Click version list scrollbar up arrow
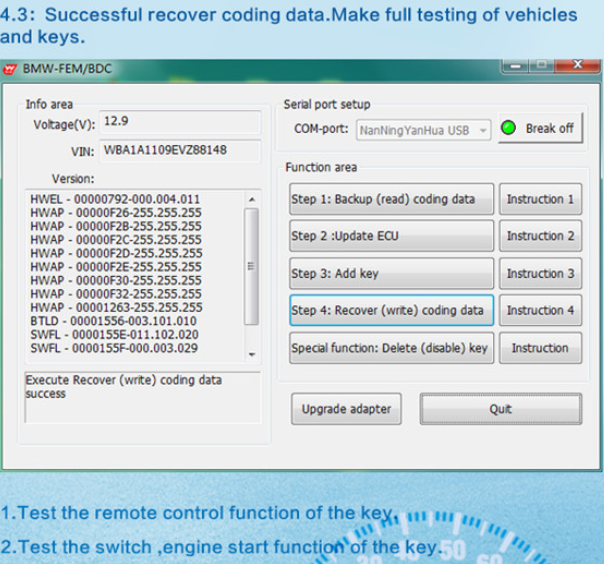The height and width of the screenshot is (564, 604). [x=252, y=200]
